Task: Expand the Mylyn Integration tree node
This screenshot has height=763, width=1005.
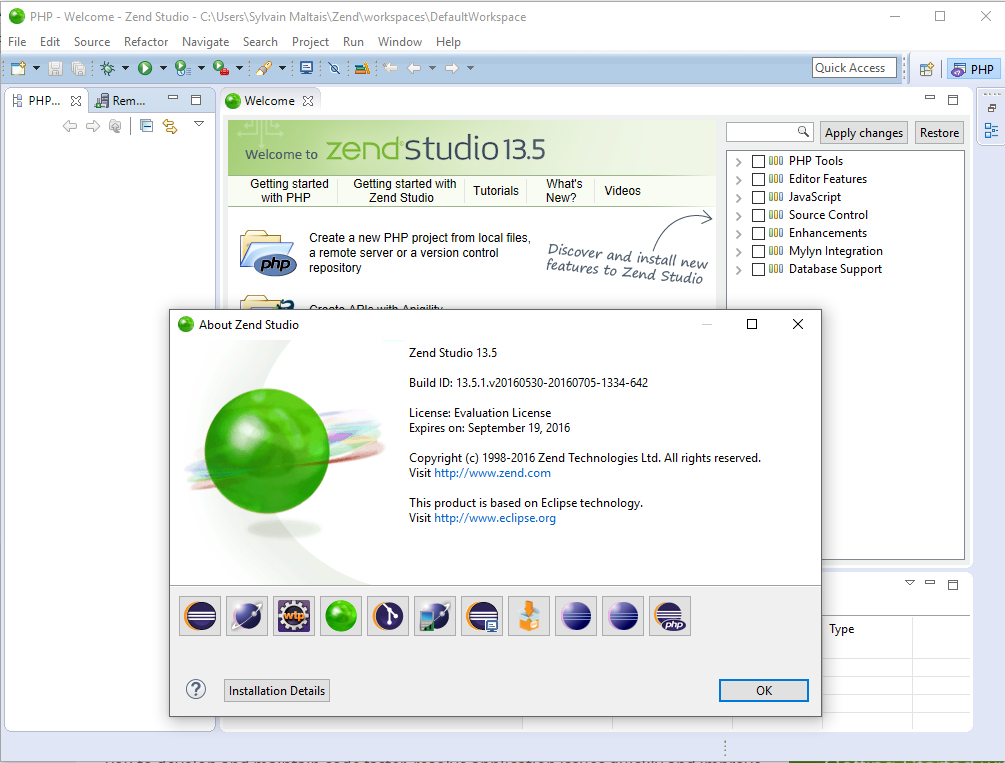Action: tap(738, 252)
